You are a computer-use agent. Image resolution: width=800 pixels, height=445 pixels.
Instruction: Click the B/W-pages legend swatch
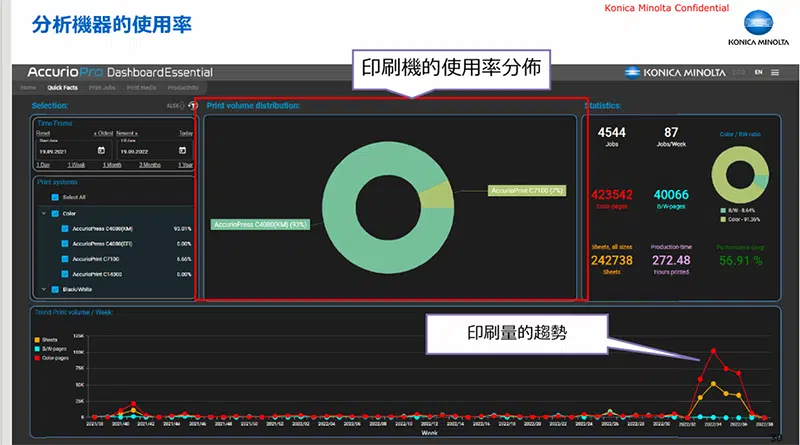37,349
